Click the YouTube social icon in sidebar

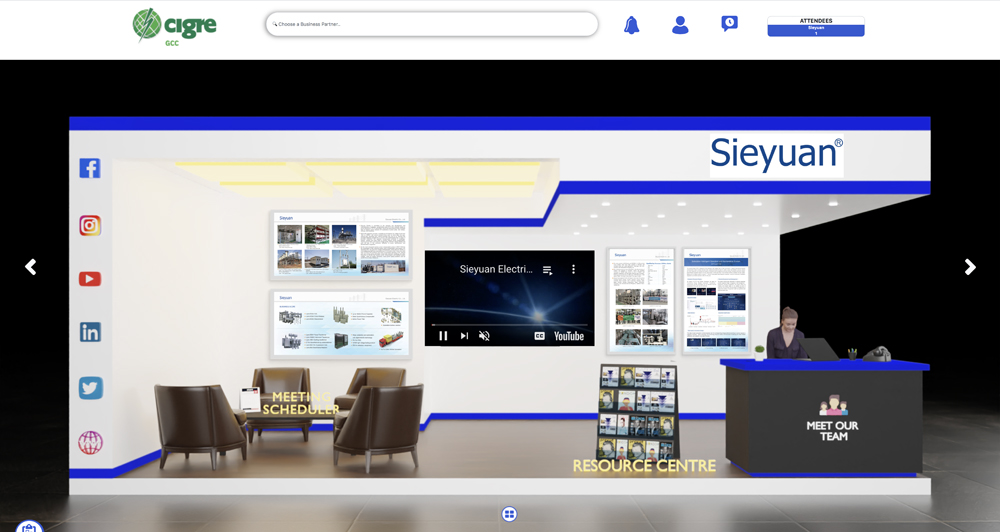coord(90,279)
